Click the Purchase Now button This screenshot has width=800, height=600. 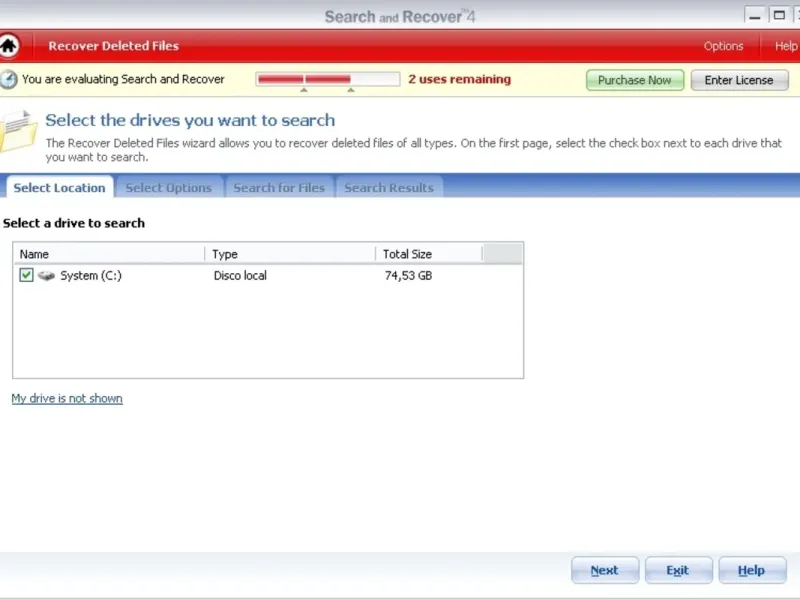tap(635, 80)
